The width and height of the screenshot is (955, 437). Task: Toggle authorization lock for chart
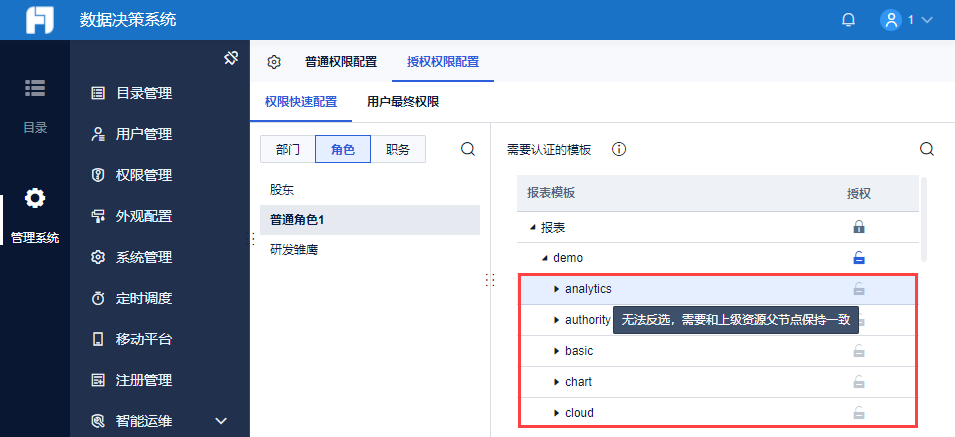(859, 382)
